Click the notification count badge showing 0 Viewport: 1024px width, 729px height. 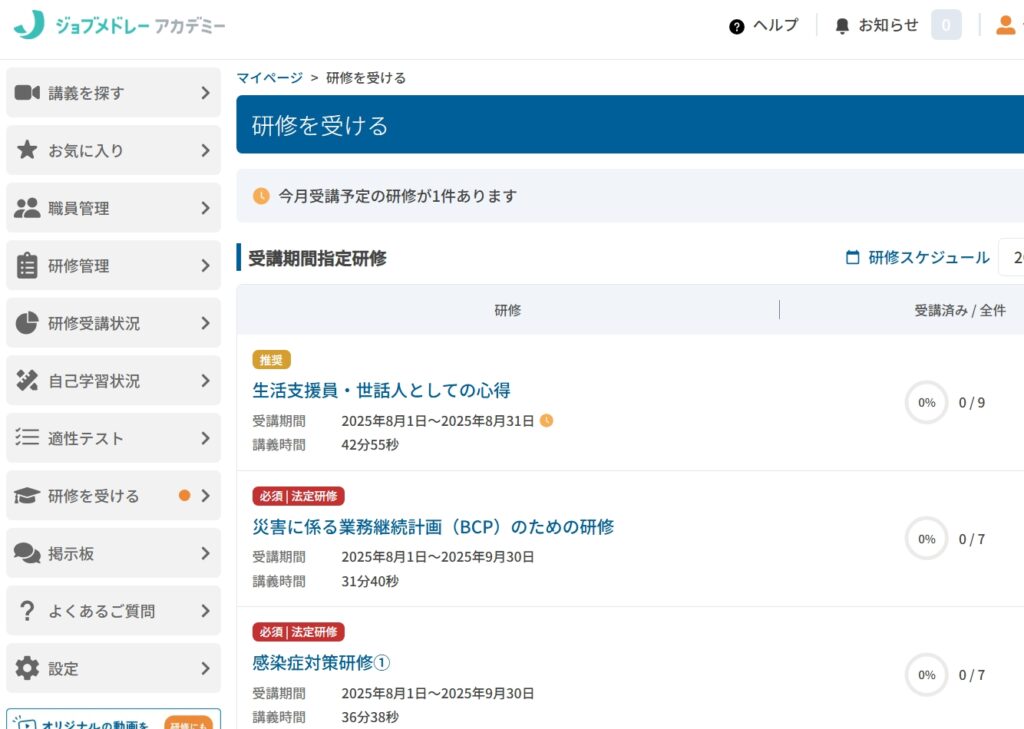pos(946,25)
